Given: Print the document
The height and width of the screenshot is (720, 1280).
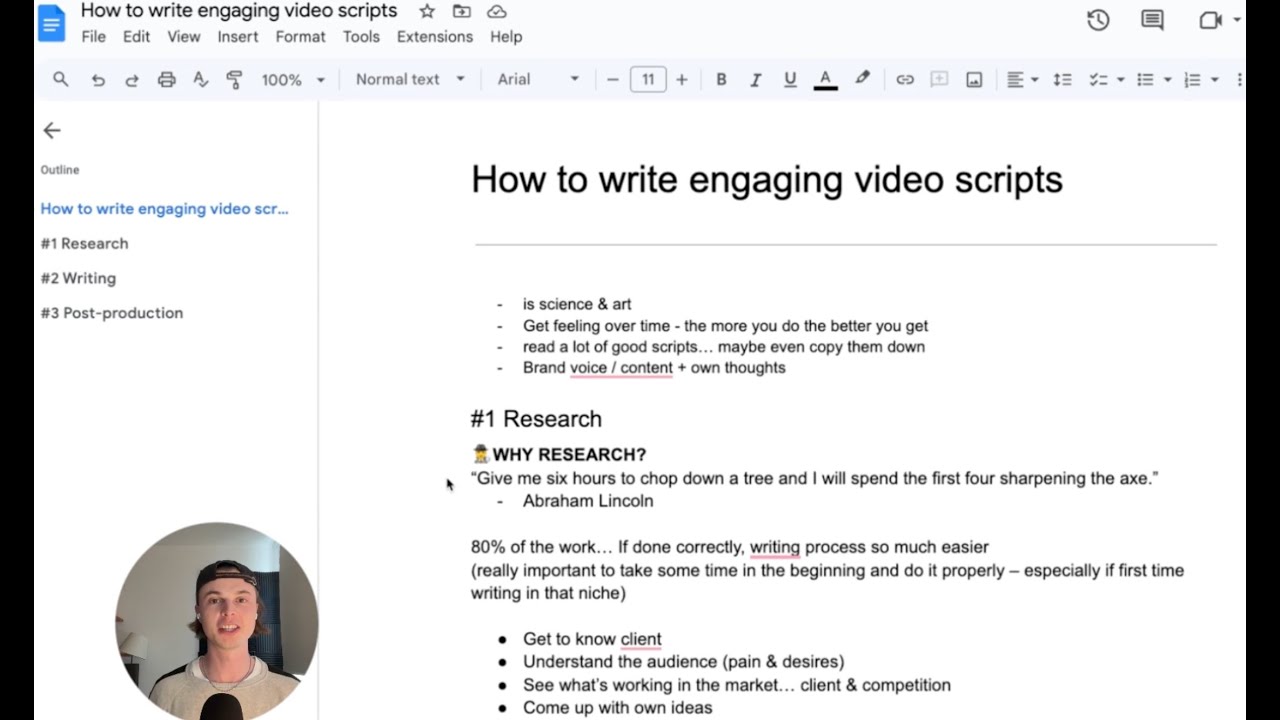Looking at the screenshot, I should click(166, 79).
